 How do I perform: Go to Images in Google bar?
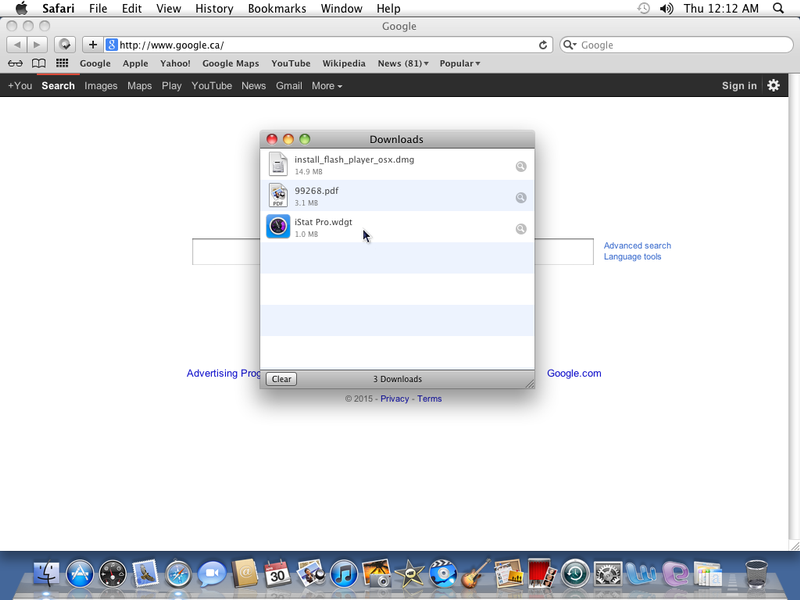point(101,86)
